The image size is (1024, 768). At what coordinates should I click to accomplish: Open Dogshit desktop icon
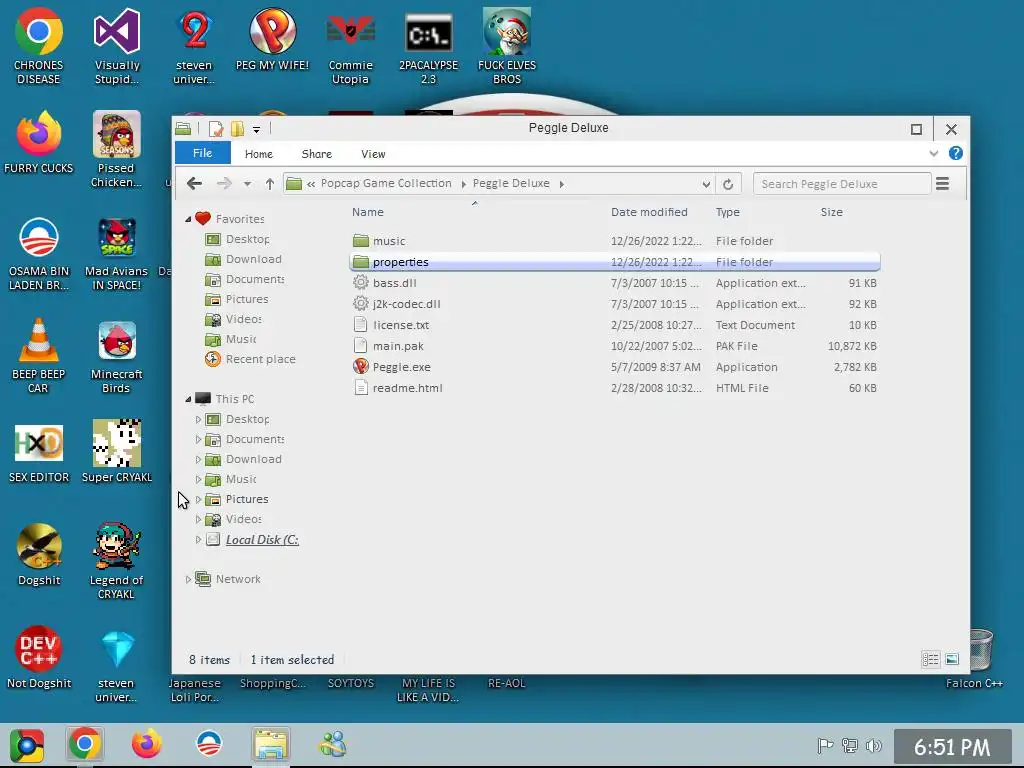pyautogui.click(x=39, y=554)
